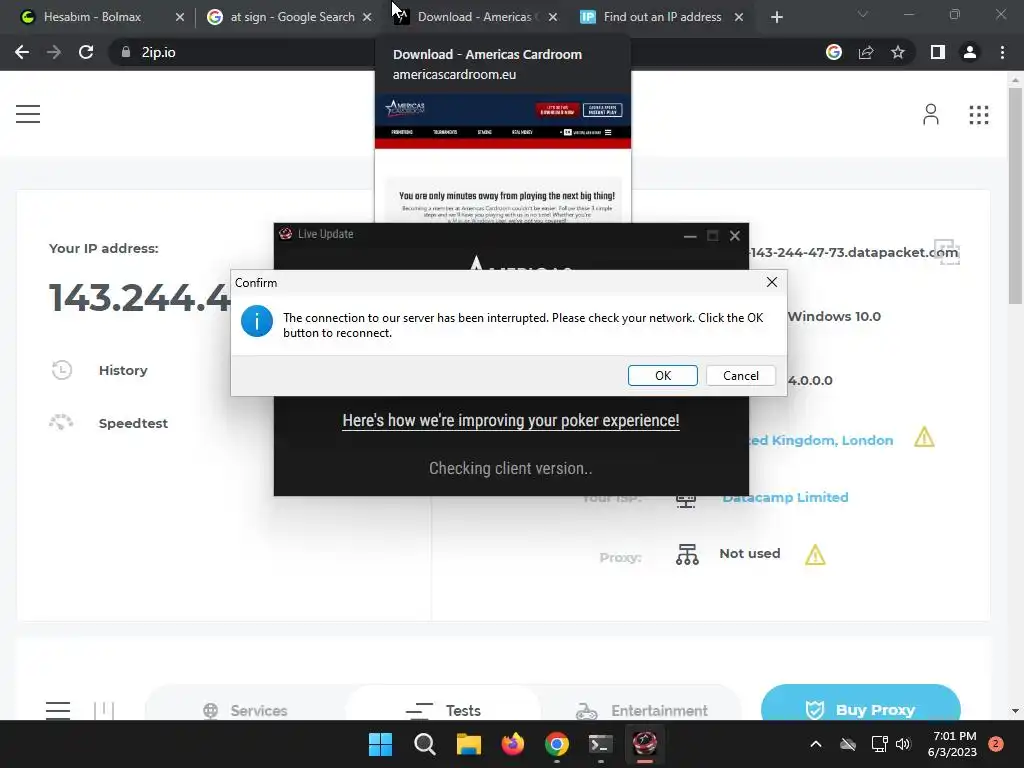This screenshot has height=768, width=1024.
Task: Open the Windows Start menu
Action: (x=380, y=744)
